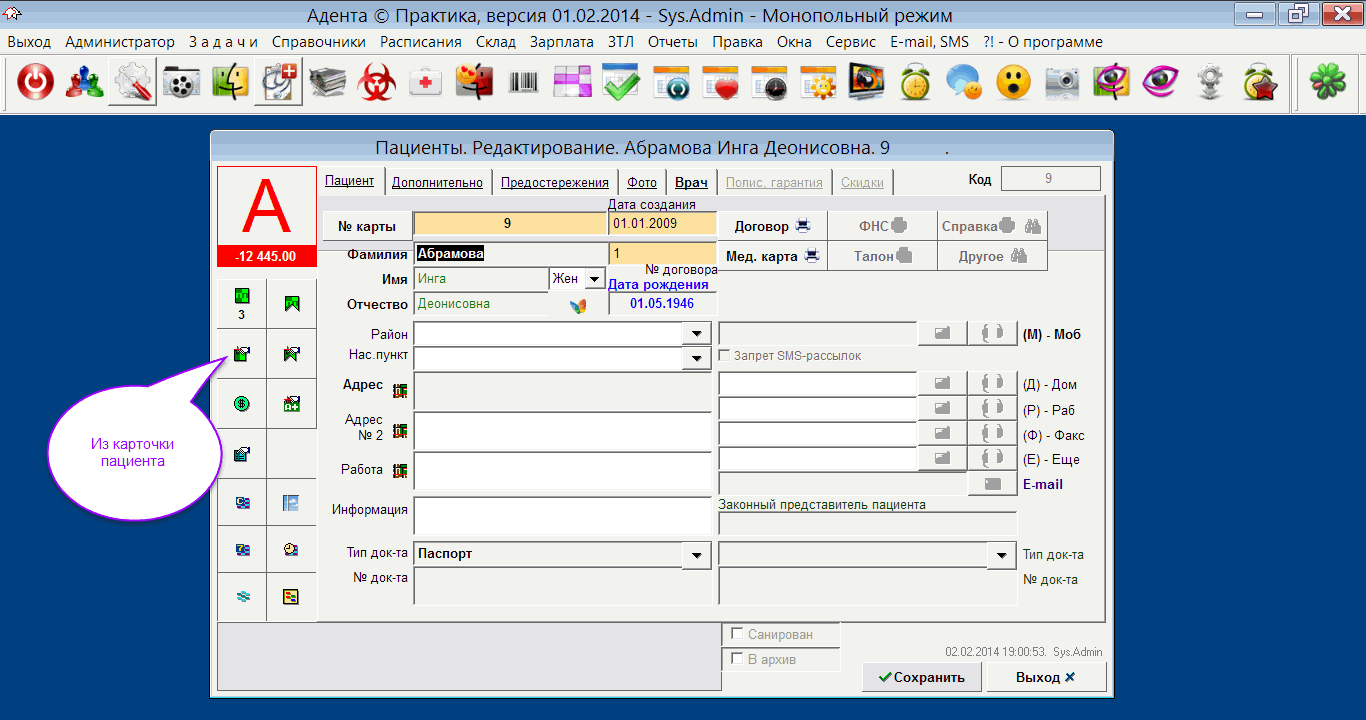Click the Дата рождения link
Image resolution: width=1366 pixels, height=720 pixels.
coord(658,284)
